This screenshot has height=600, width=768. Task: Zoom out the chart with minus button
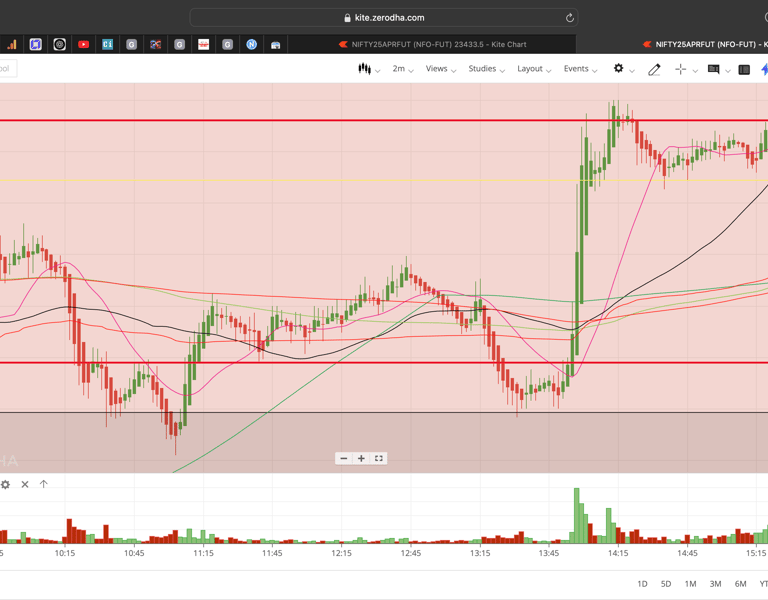[344, 458]
